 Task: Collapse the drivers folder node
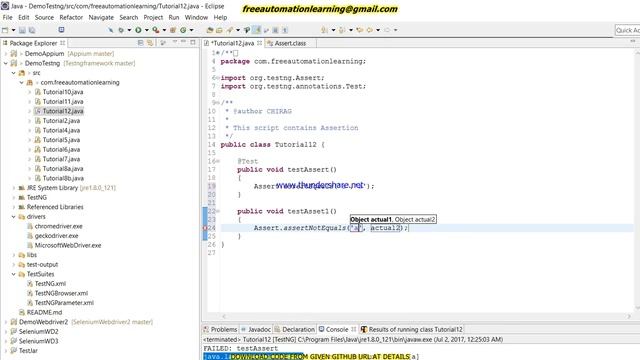(14, 217)
